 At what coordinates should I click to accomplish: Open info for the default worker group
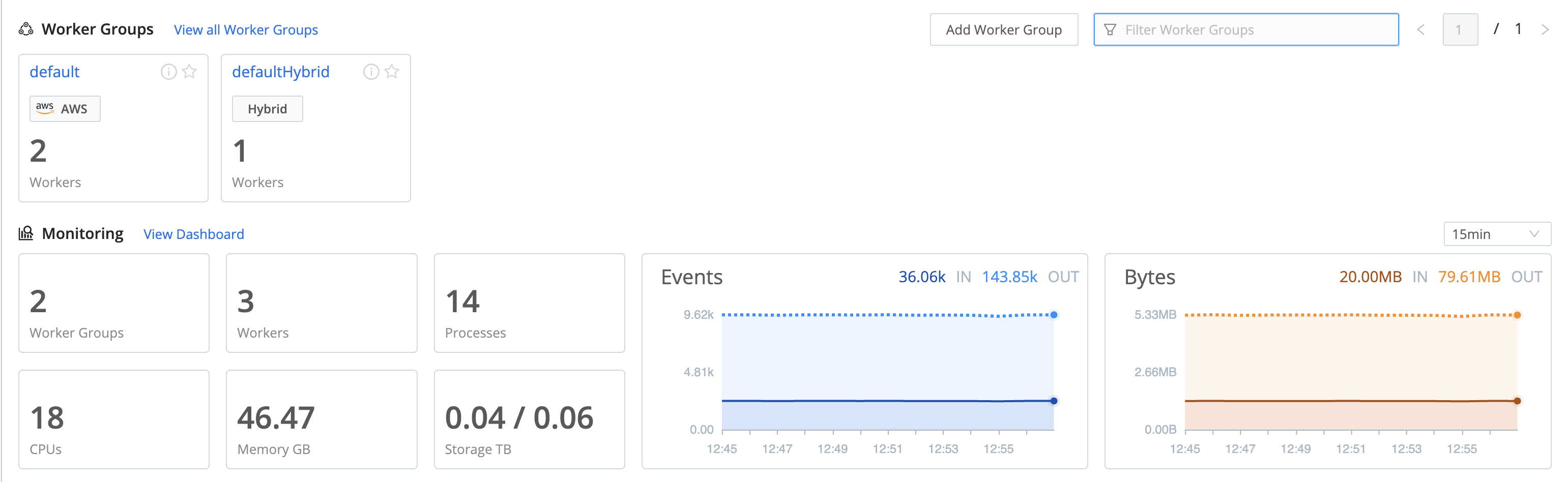pos(168,72)
